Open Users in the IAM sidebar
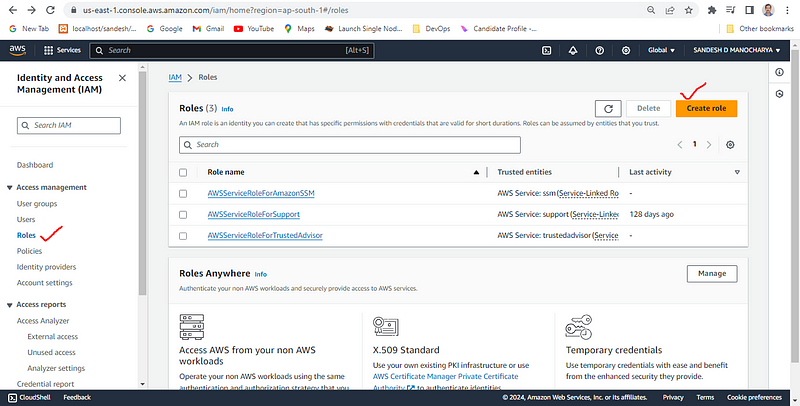The height and width of the screenshot is (406, 800). coord(26,220)
